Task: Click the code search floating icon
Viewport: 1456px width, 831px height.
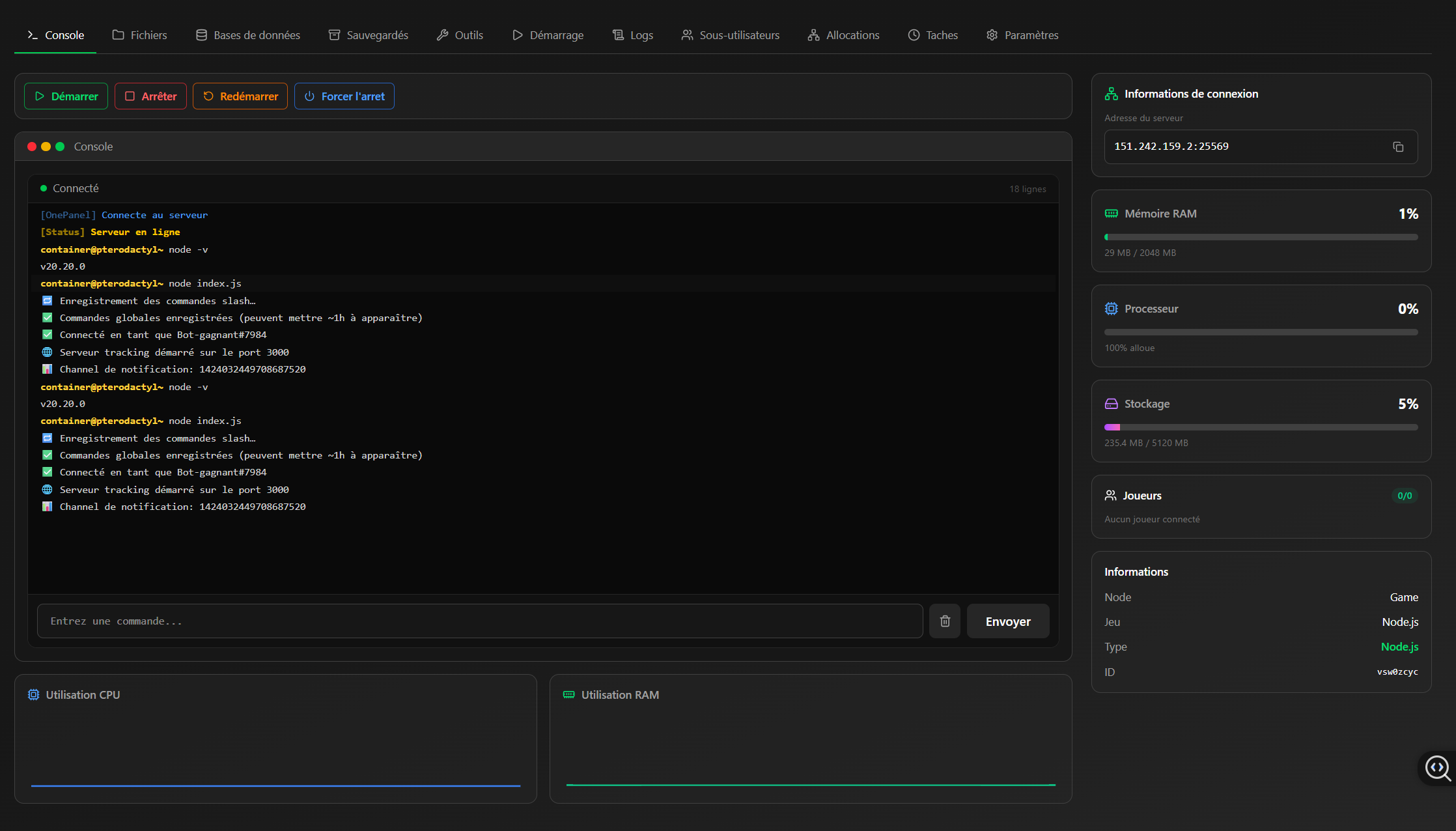Action: point(1437,768)
